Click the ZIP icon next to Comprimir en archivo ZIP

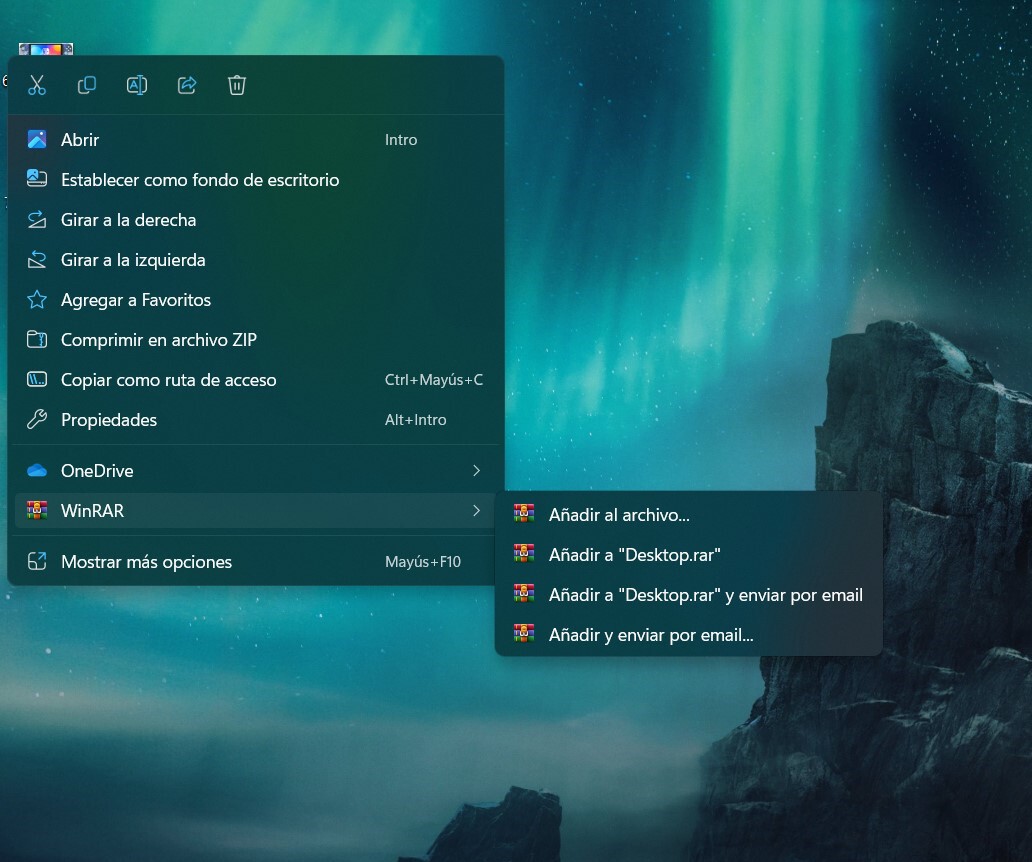coord(36,339)
